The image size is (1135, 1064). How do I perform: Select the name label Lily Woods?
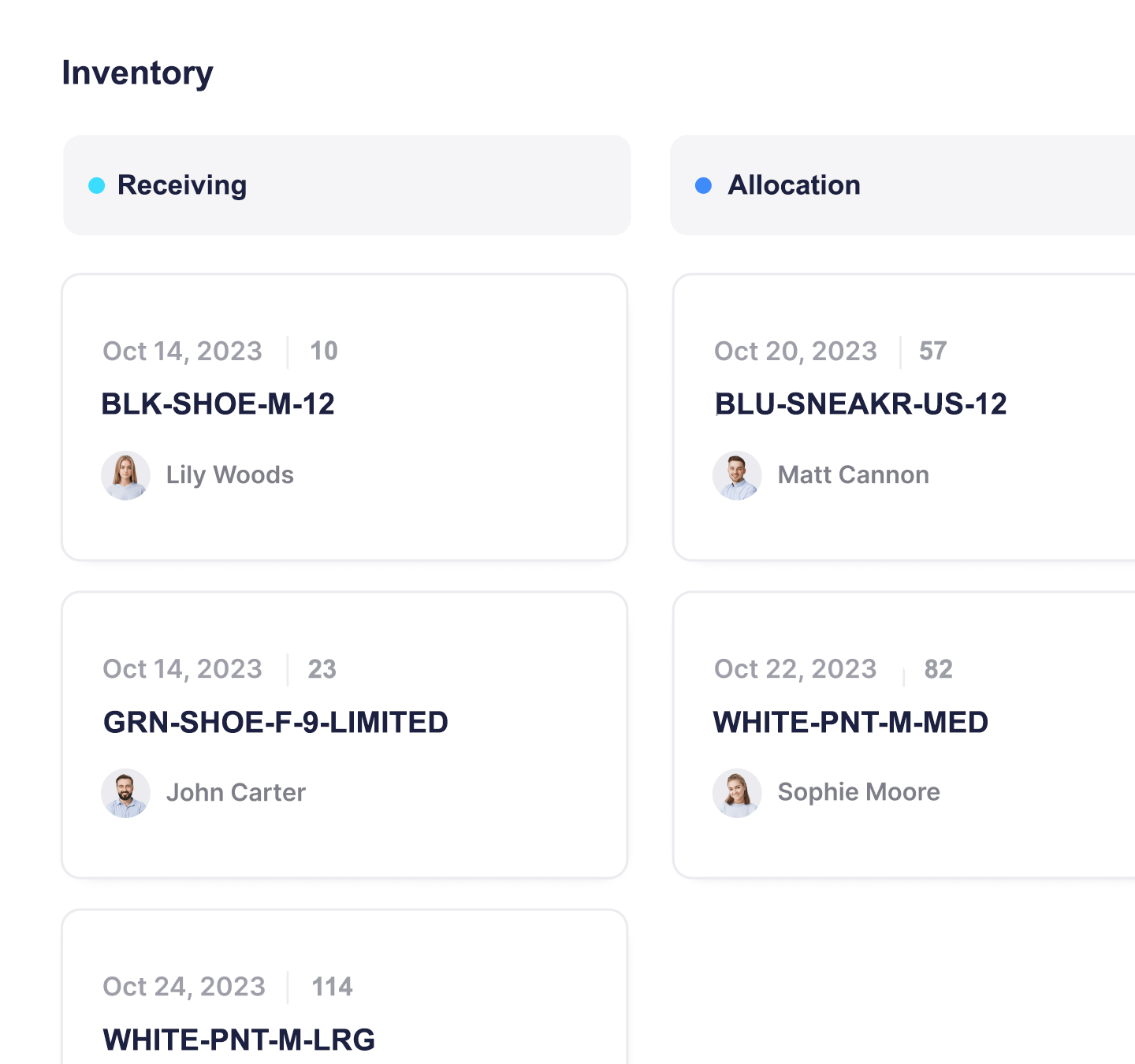tap(229, 475)
